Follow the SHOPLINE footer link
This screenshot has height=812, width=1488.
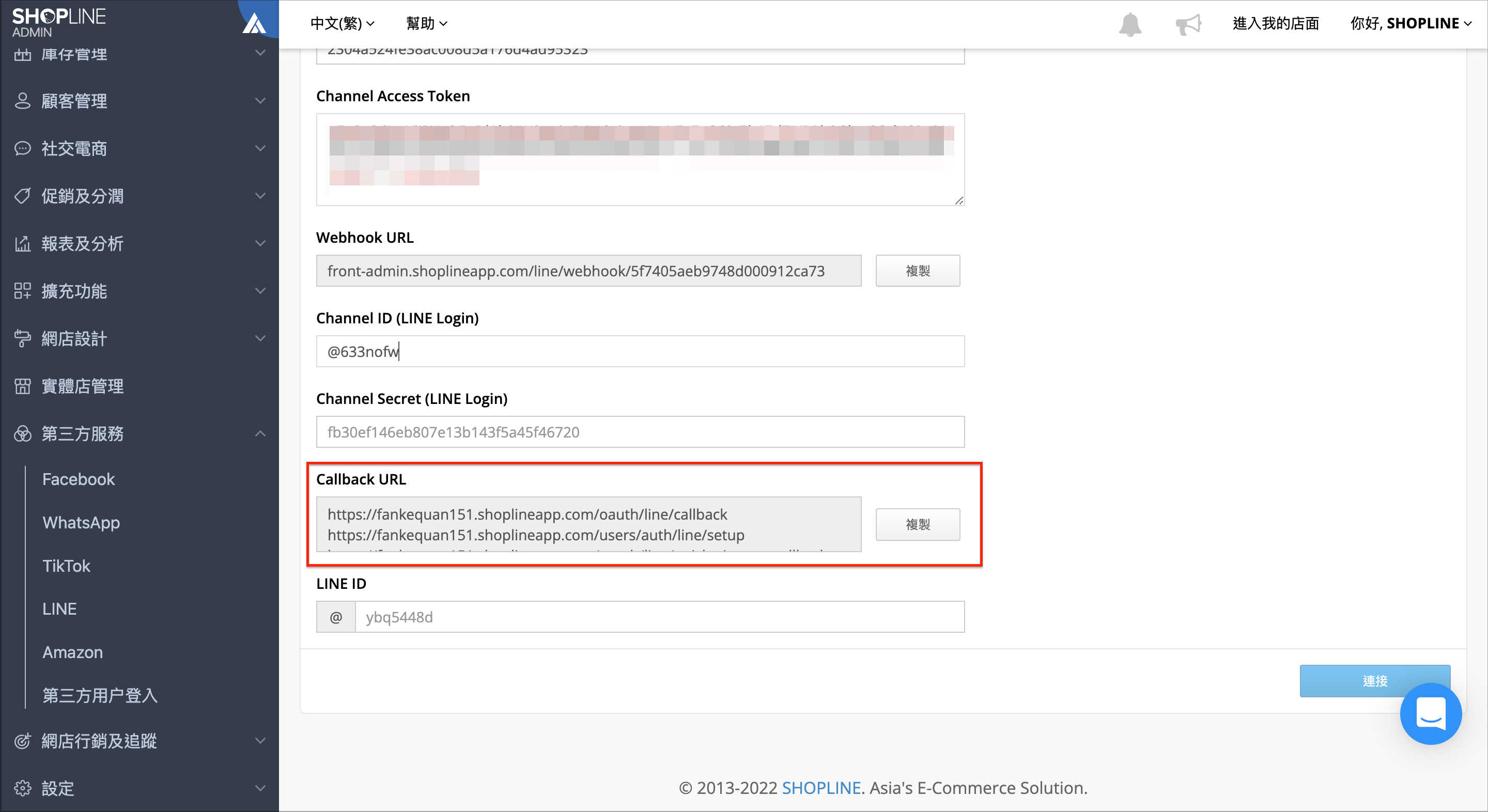822,788
